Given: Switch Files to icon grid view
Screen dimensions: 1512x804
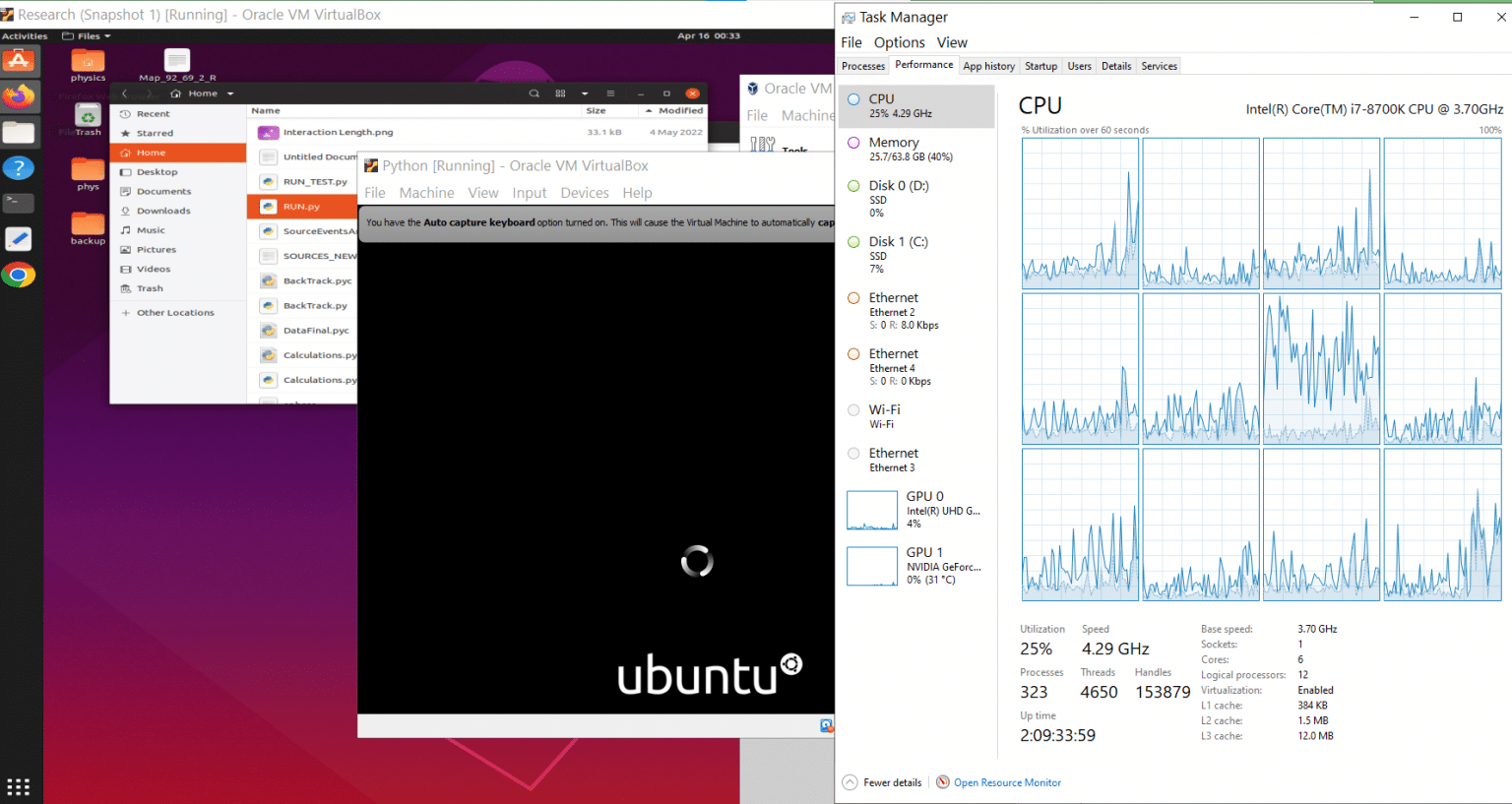Looking at the screenshot, I should point(559,93).
